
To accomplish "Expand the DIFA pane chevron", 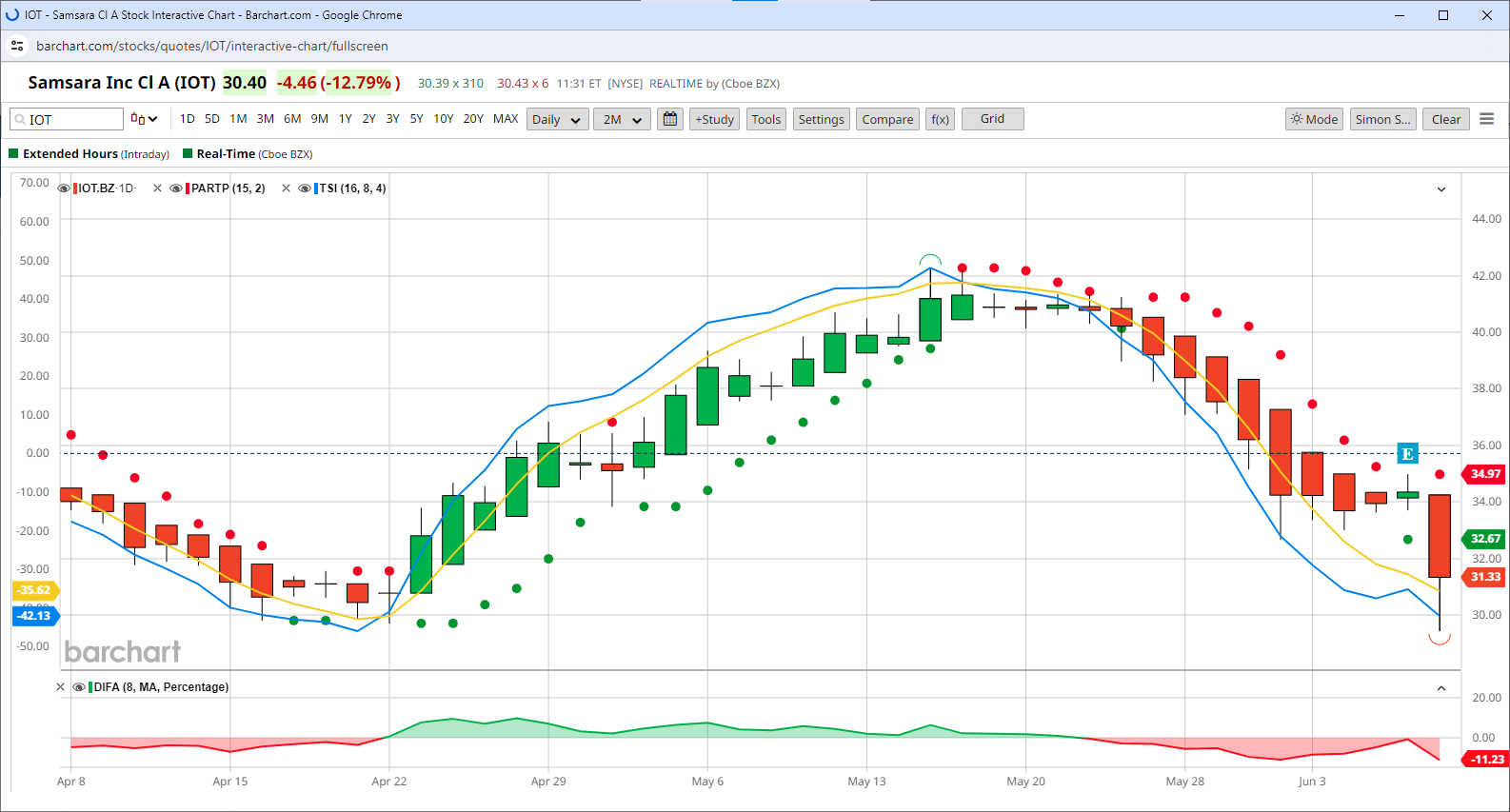I will tap(1441, 688).
